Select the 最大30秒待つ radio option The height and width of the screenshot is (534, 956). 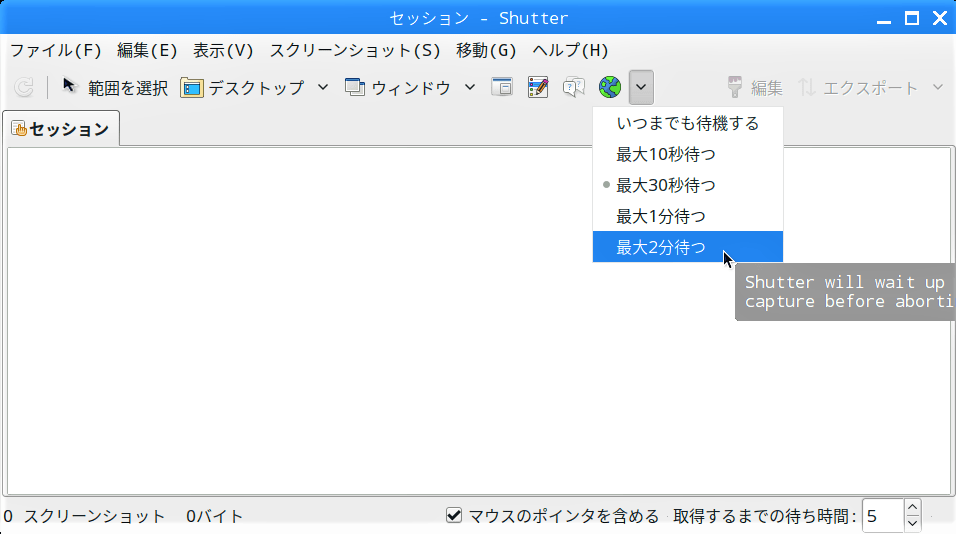(x=665, y=185)
